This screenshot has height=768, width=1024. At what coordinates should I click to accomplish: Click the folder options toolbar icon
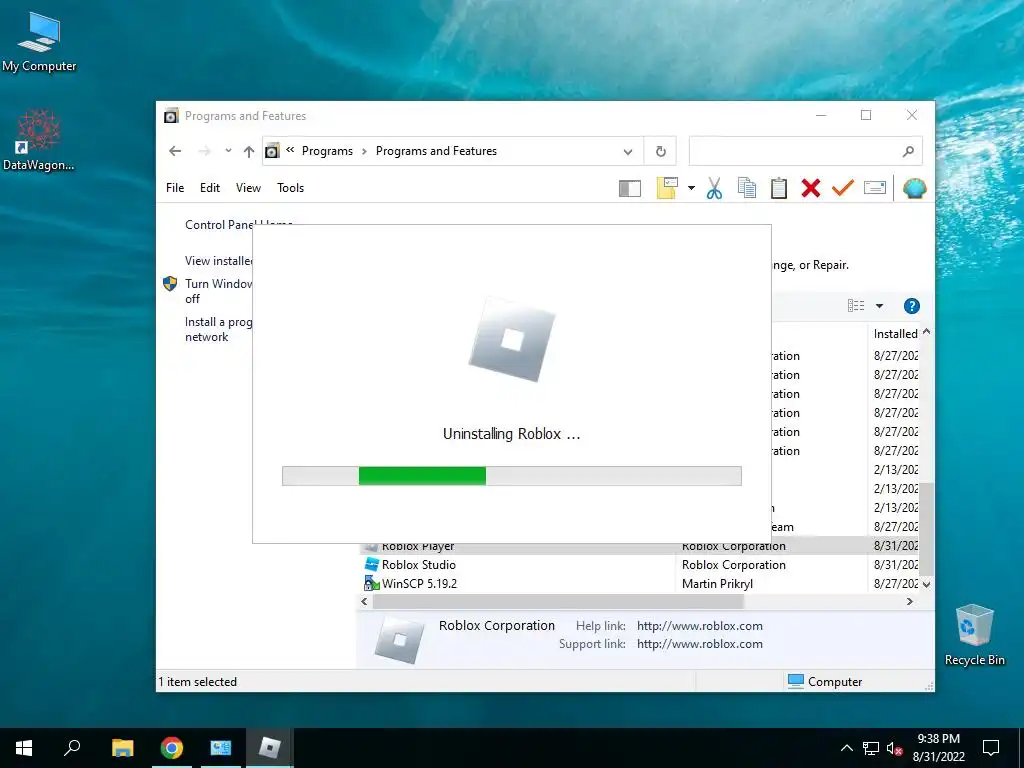[667, 188]
